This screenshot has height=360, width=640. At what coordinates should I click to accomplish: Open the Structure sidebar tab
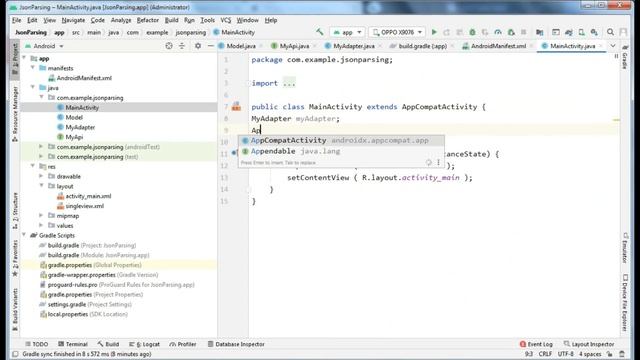click(15, 210)
